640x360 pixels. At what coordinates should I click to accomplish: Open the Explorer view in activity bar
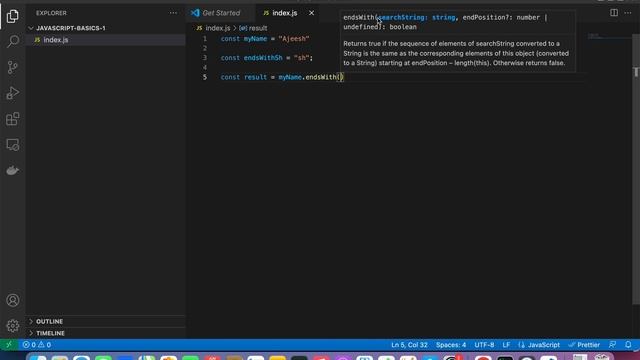pos(13,16)
